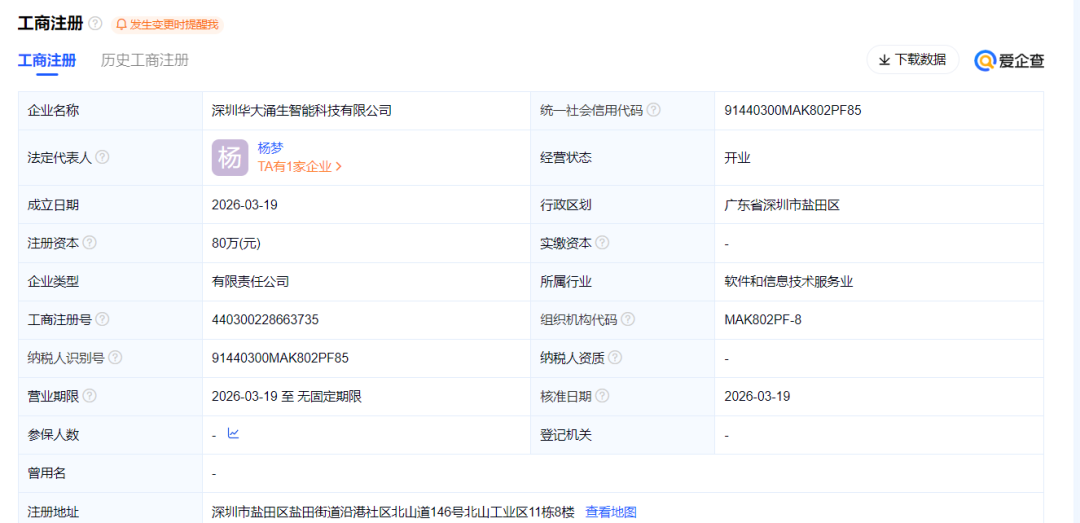The image size is (1080, 523).
Task: Open the 查看地图 link
Action: (x=610, y=512)
